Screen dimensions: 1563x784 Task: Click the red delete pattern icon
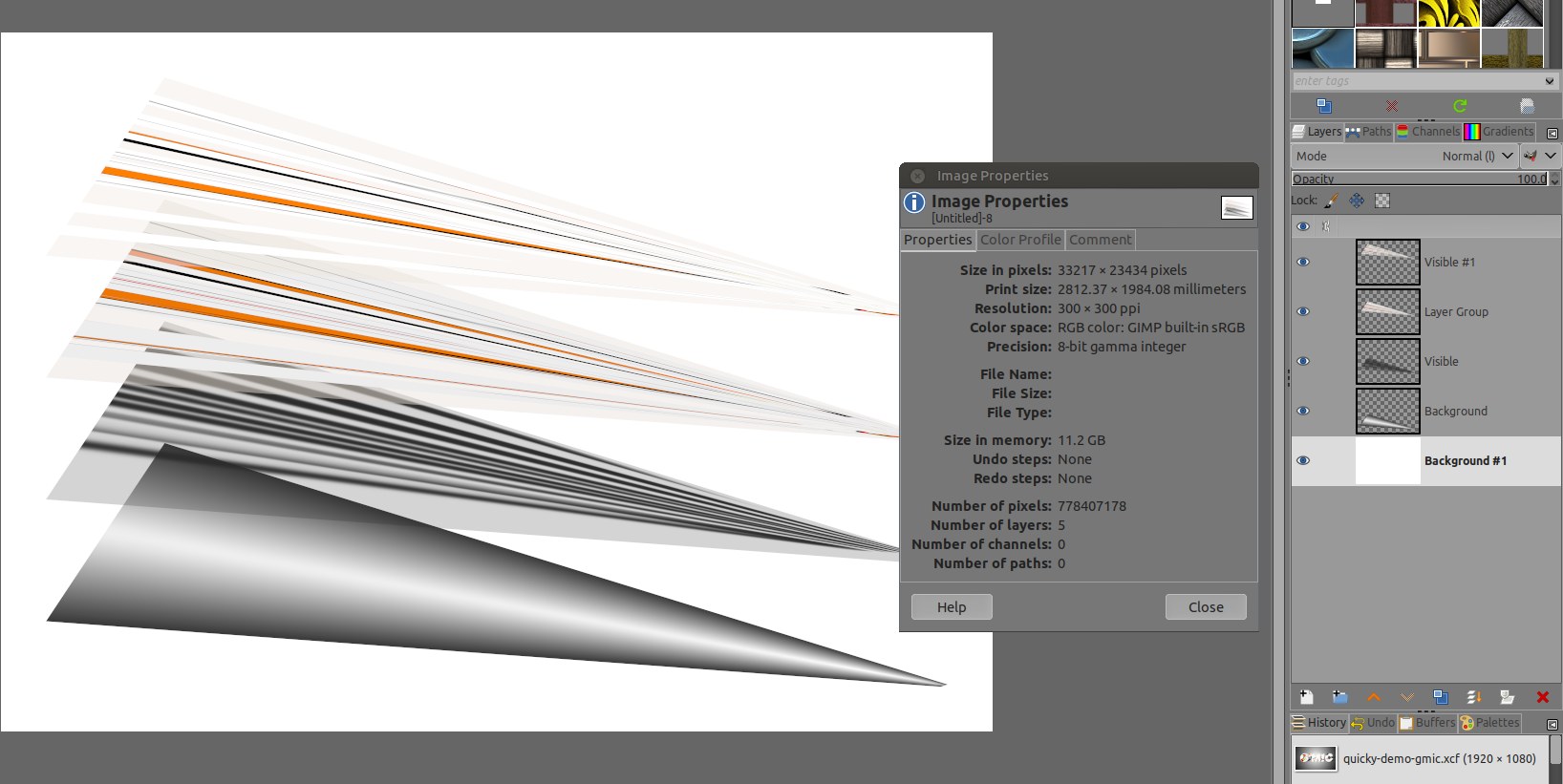coord(1392,106)
